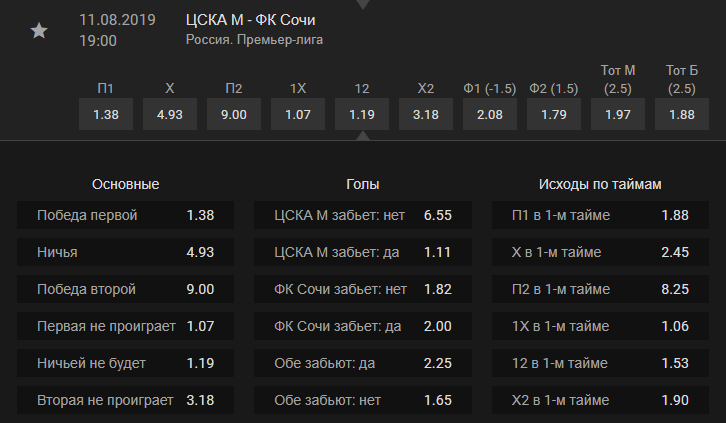The width and height of the screenshot is (726, 423).
Task: Select Х2 в 1-м тайме 1.90
Action: 601,400
